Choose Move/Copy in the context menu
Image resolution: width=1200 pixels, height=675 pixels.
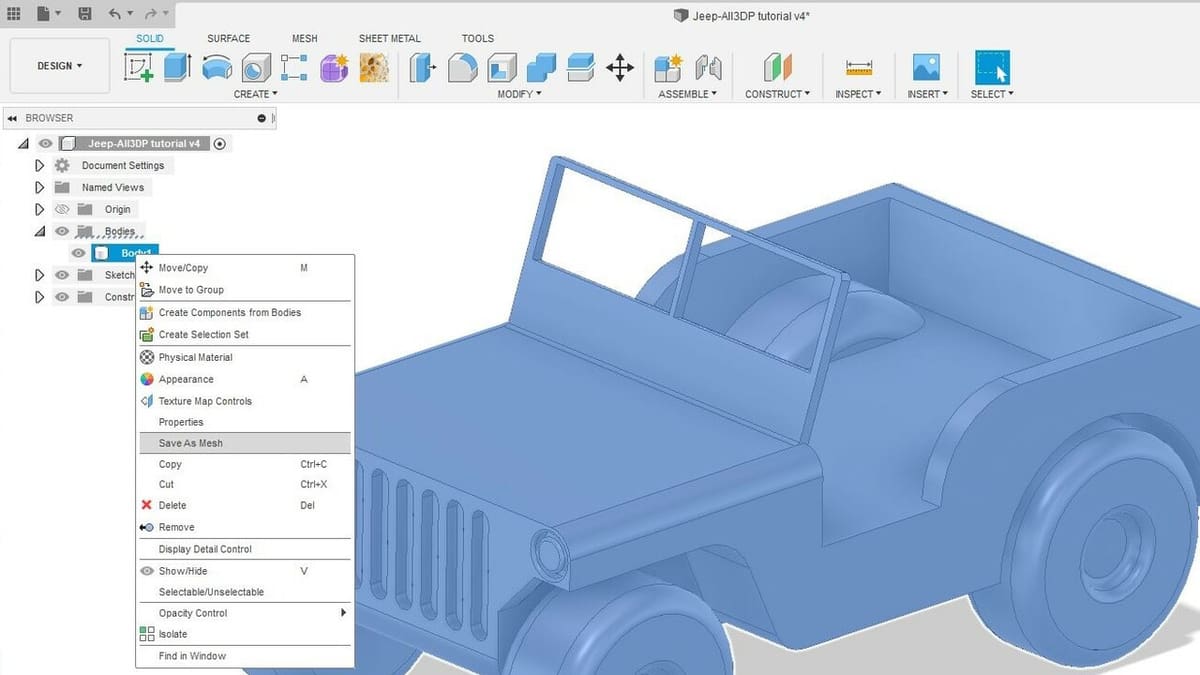(244, 268)
